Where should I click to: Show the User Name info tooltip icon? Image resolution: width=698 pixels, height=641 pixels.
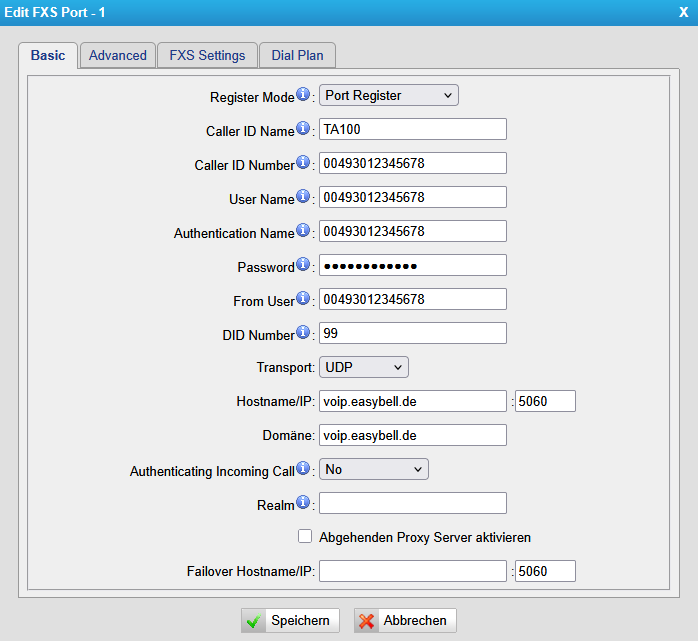point(304,197)
